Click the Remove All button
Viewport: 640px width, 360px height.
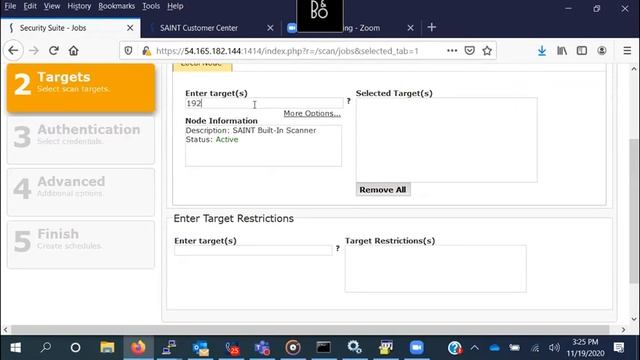point(383,190)
